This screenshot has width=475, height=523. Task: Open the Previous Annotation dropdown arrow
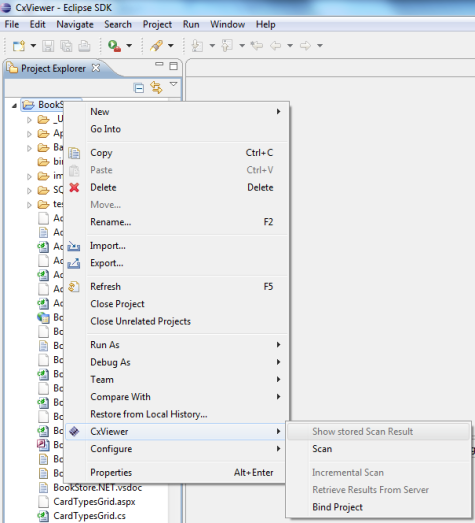click(242, 45)
